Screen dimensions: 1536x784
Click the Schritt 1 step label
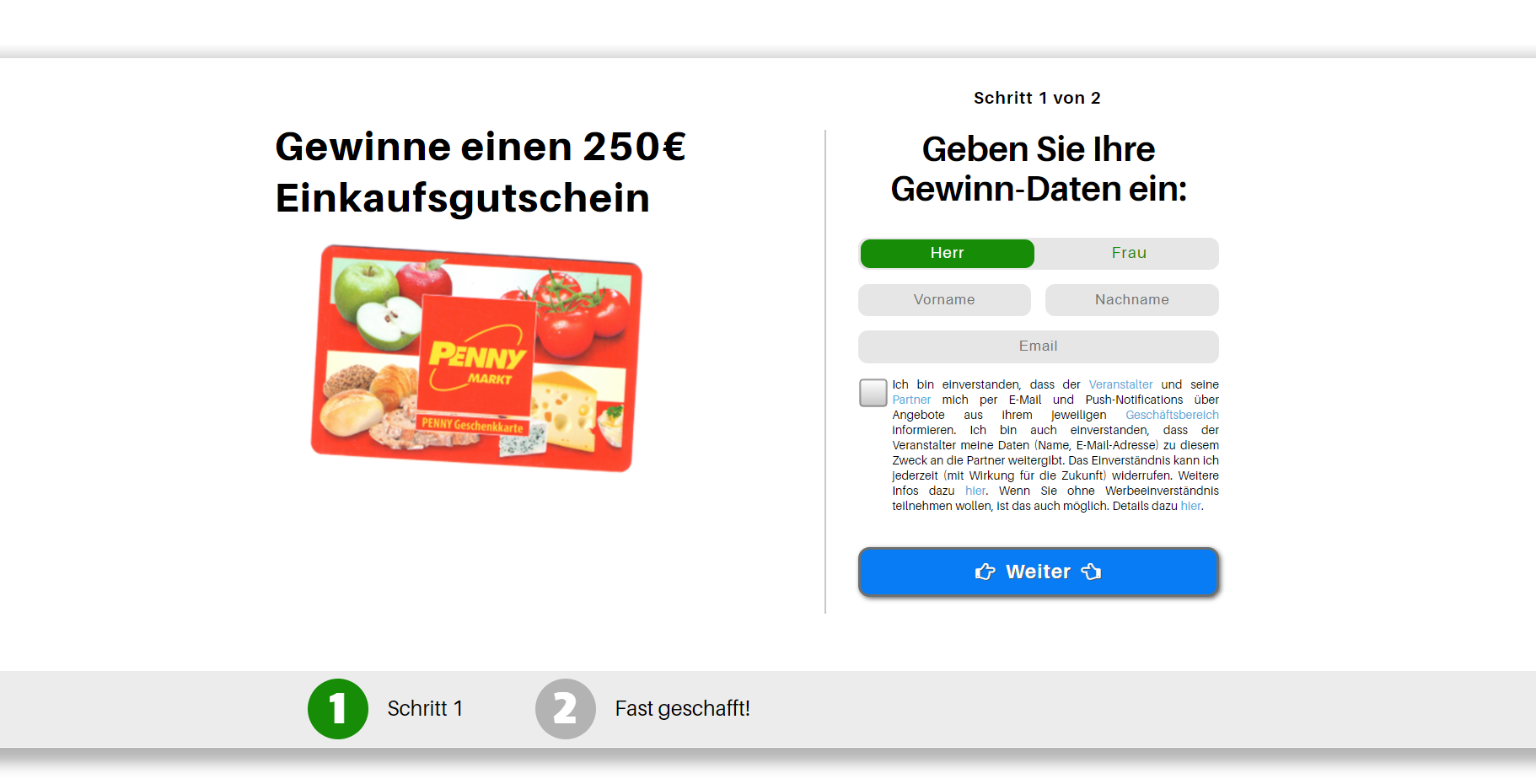(x=425, y=709)
